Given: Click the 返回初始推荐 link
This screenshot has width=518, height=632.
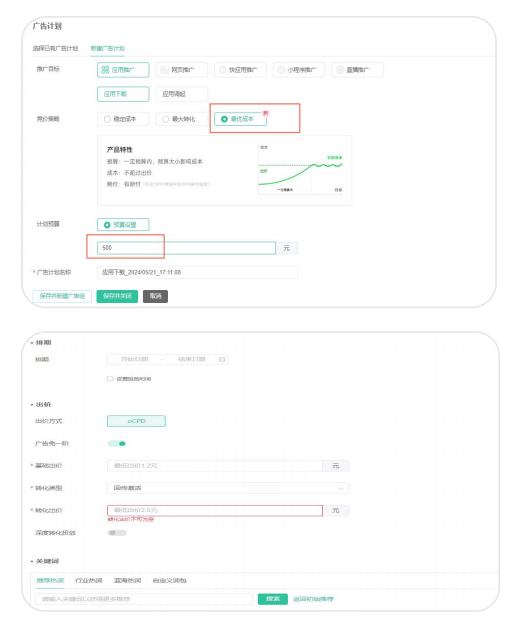Looking at the screenshot, I should pos(313,599).
